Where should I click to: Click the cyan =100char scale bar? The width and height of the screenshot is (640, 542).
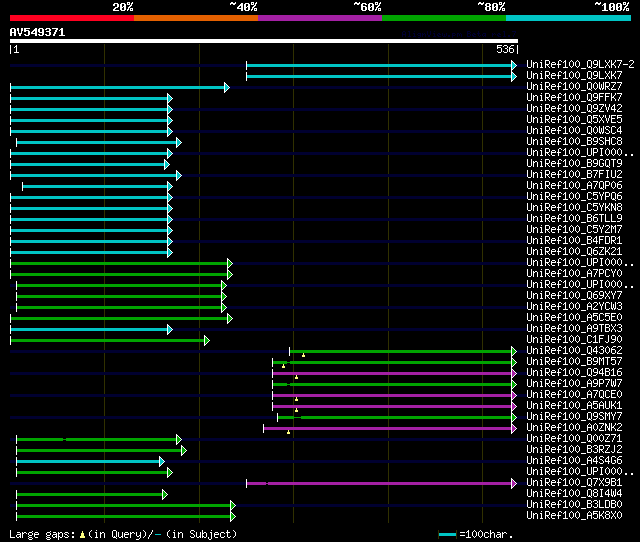447,534
